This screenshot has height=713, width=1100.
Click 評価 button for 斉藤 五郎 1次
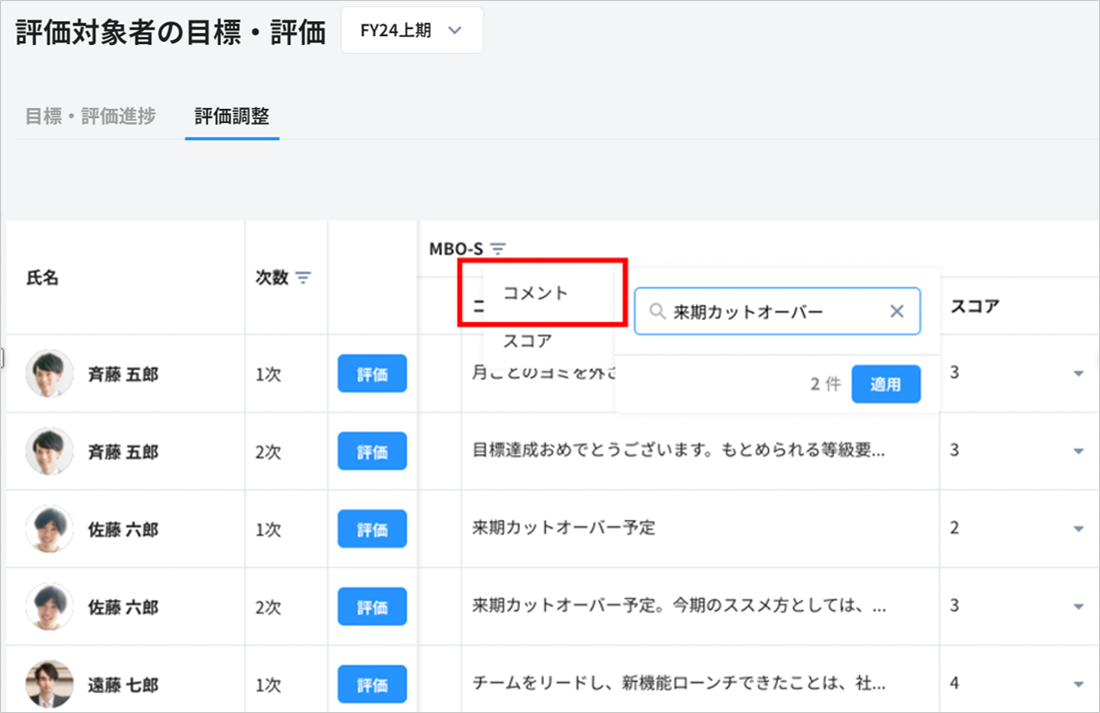point(372,374)
